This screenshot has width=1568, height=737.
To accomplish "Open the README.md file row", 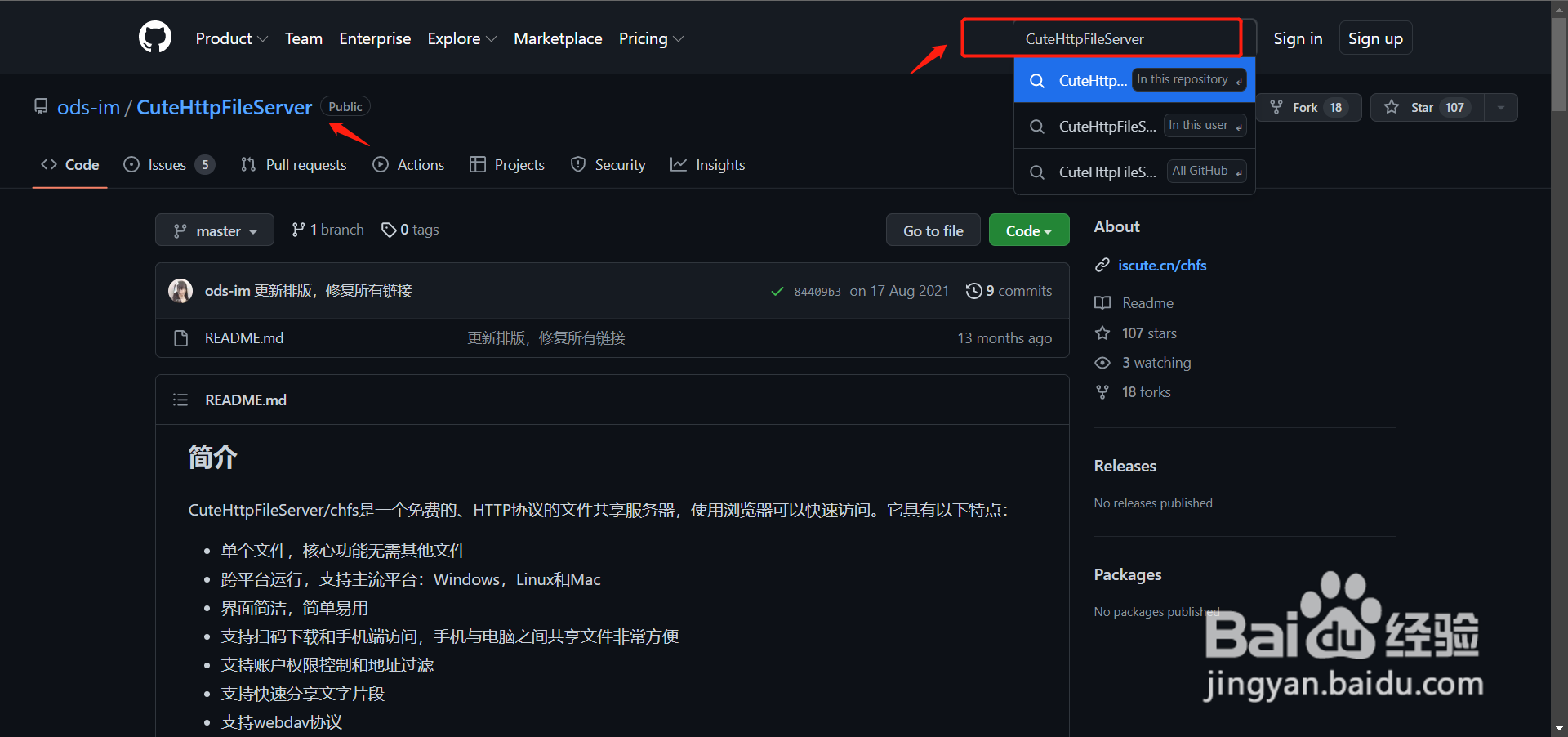I will click(612, 338).
